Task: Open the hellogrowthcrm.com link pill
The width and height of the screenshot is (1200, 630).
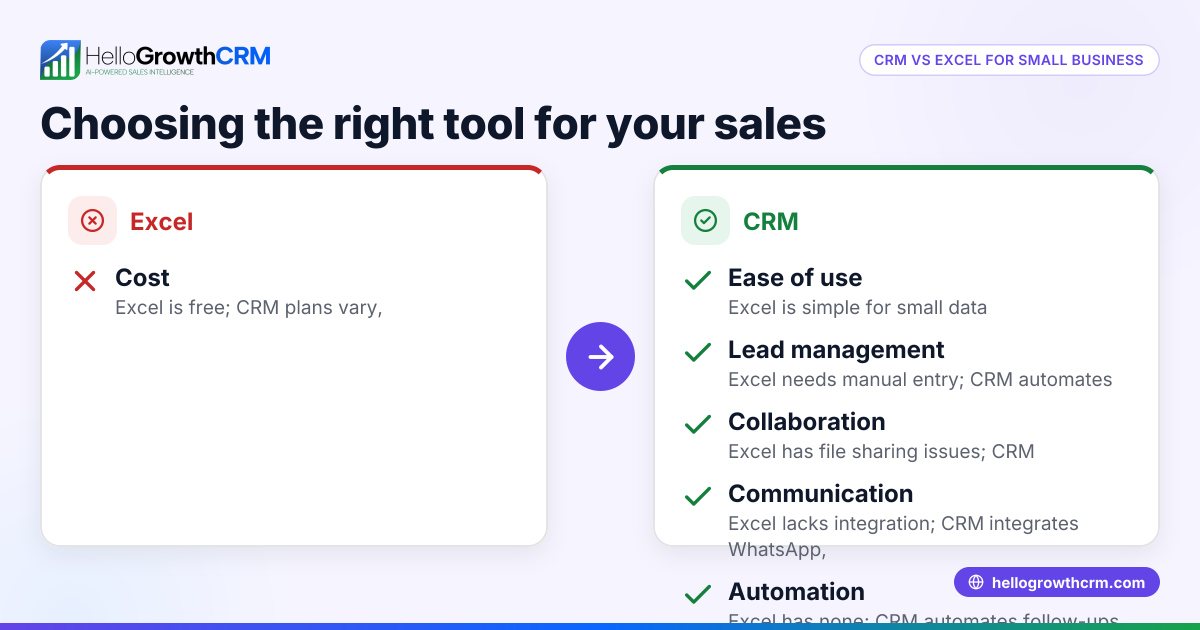Action: point(1056,582)
